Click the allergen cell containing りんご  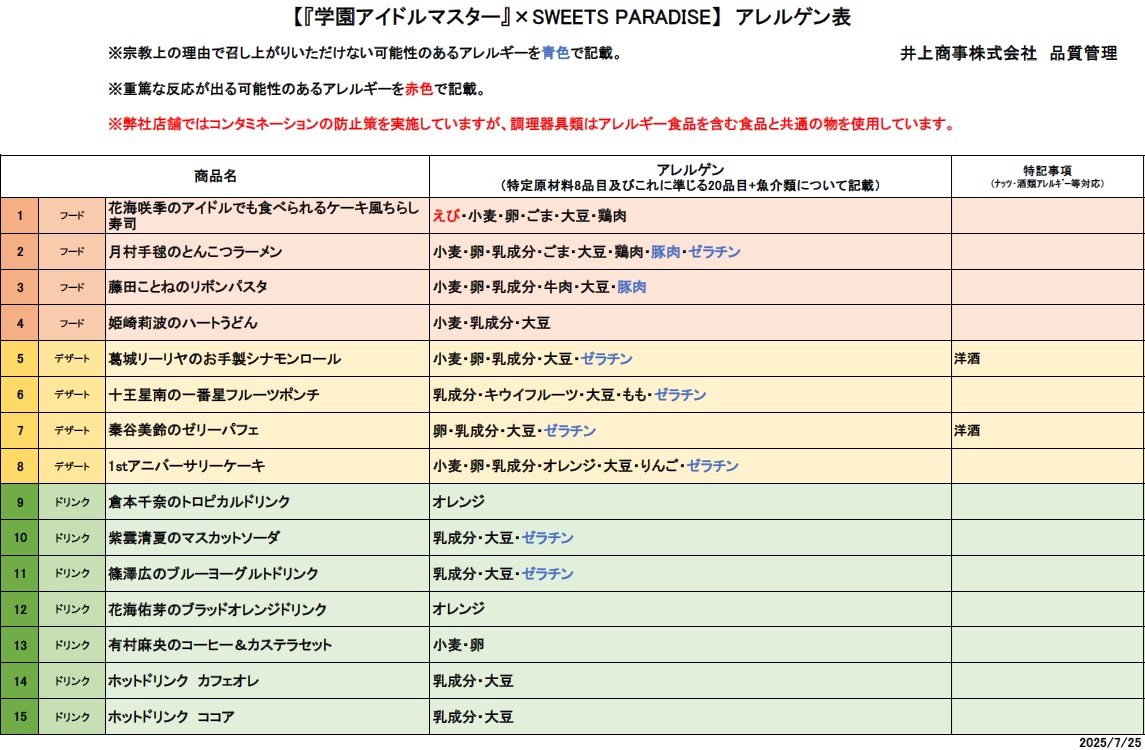point(690,467)
